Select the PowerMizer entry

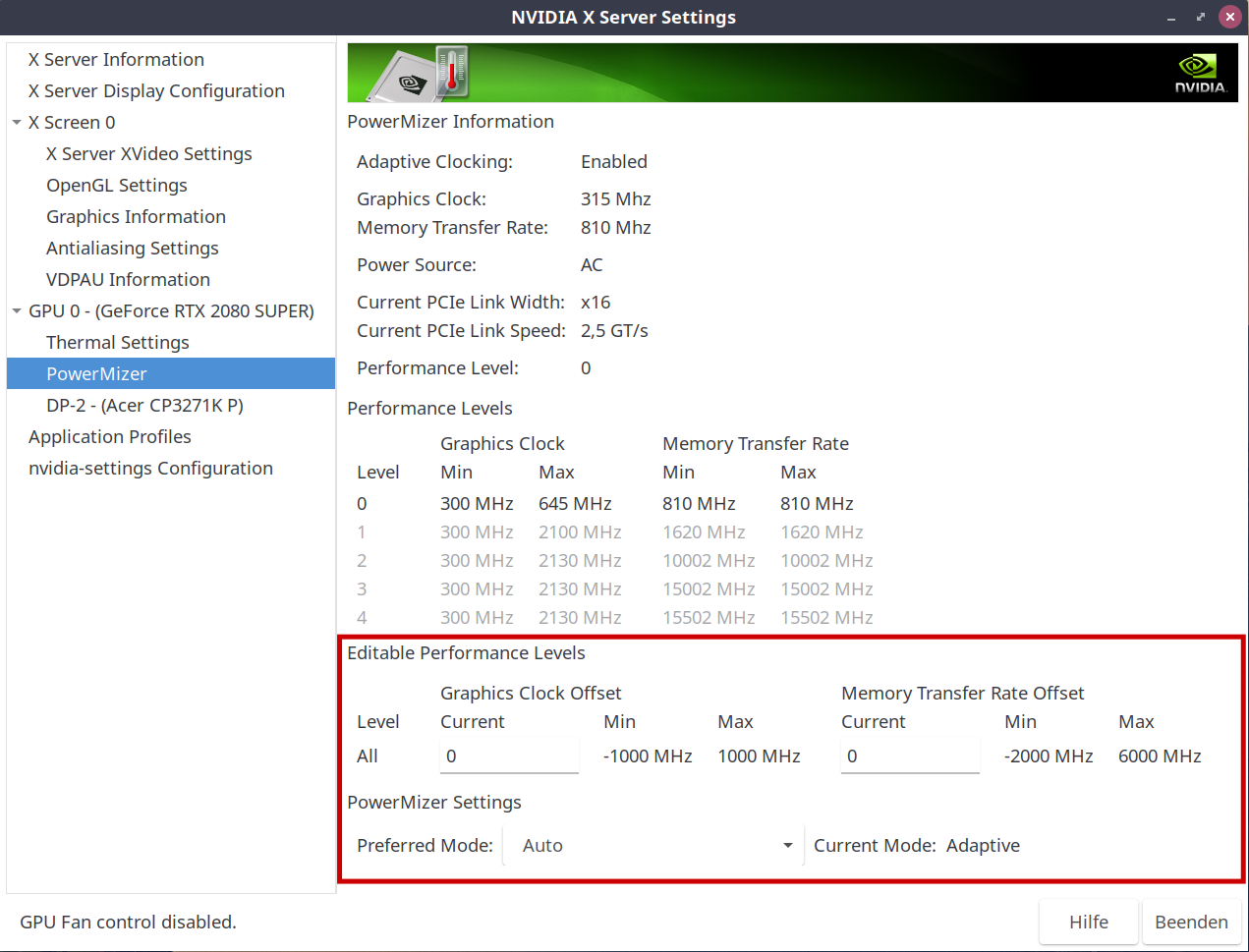coord(171,373)
